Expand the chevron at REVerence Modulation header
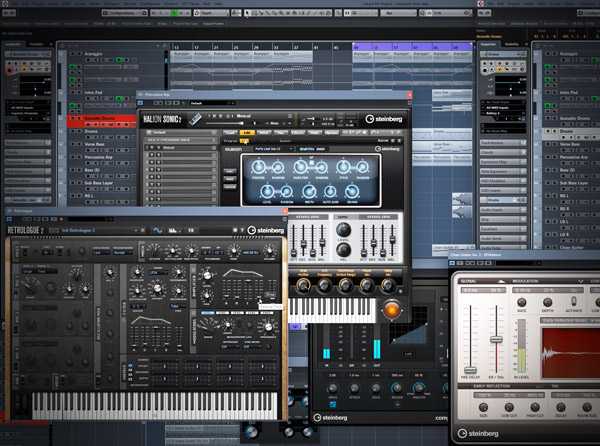 (581, 281)
